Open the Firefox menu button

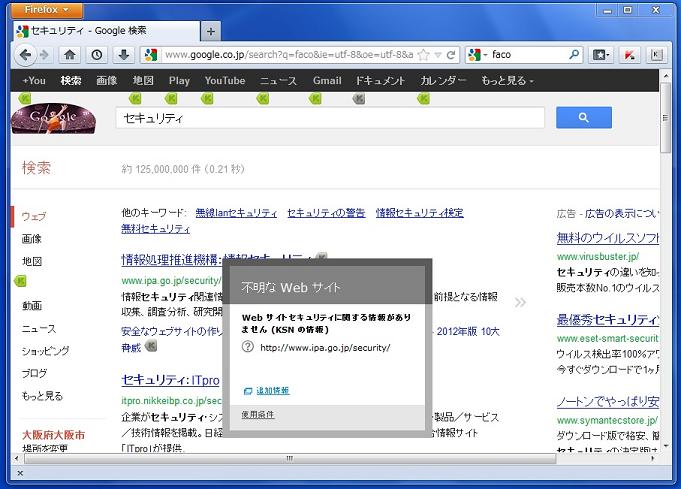pos(47,10)
